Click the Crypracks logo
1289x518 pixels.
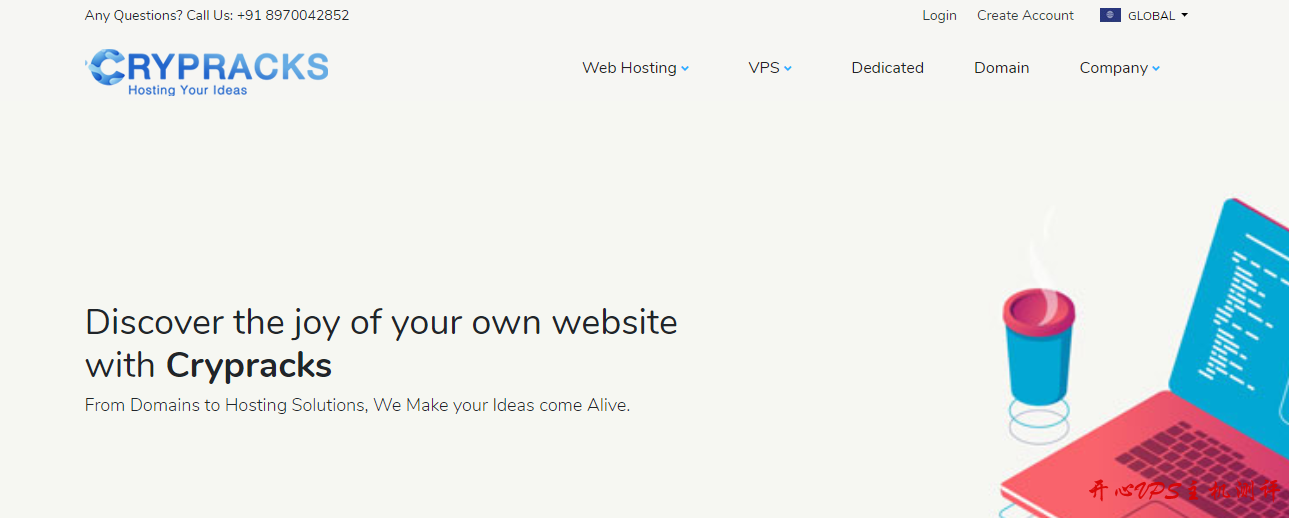pos(207,72)
